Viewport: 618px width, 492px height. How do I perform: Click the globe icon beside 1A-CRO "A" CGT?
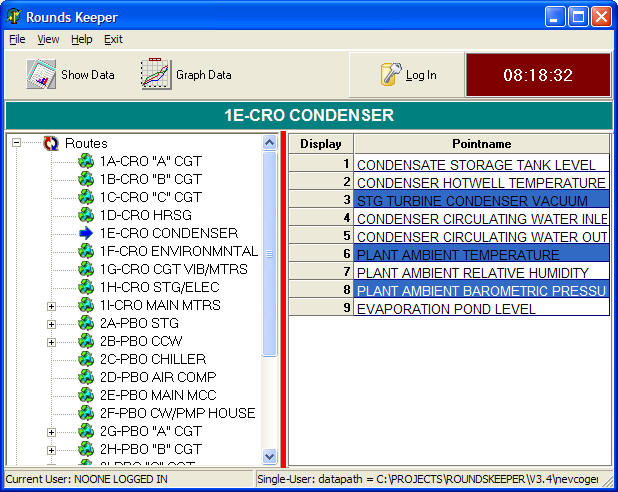tap(86, 161)
